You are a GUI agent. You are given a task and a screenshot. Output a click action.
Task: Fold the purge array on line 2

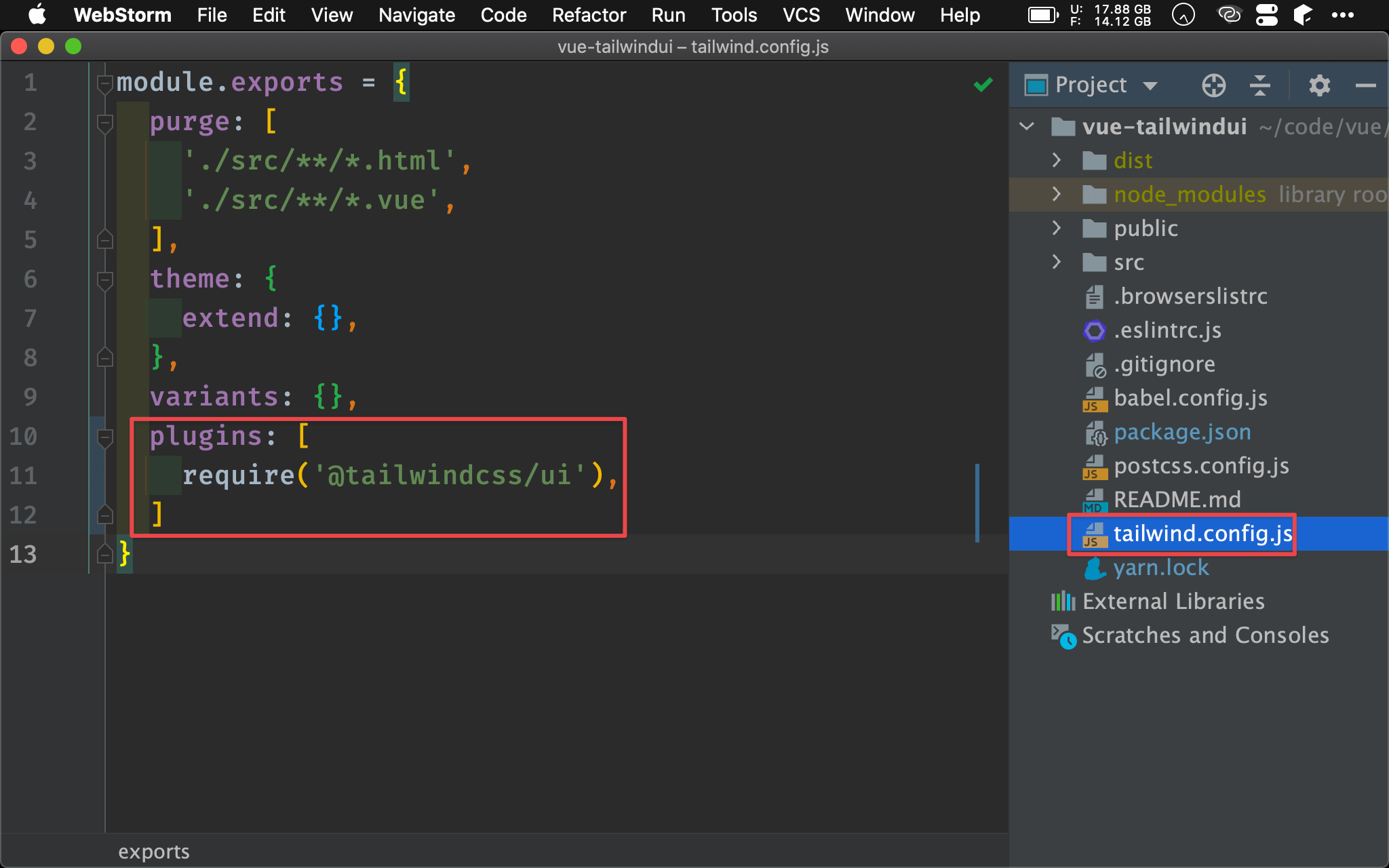click(104, 123)
